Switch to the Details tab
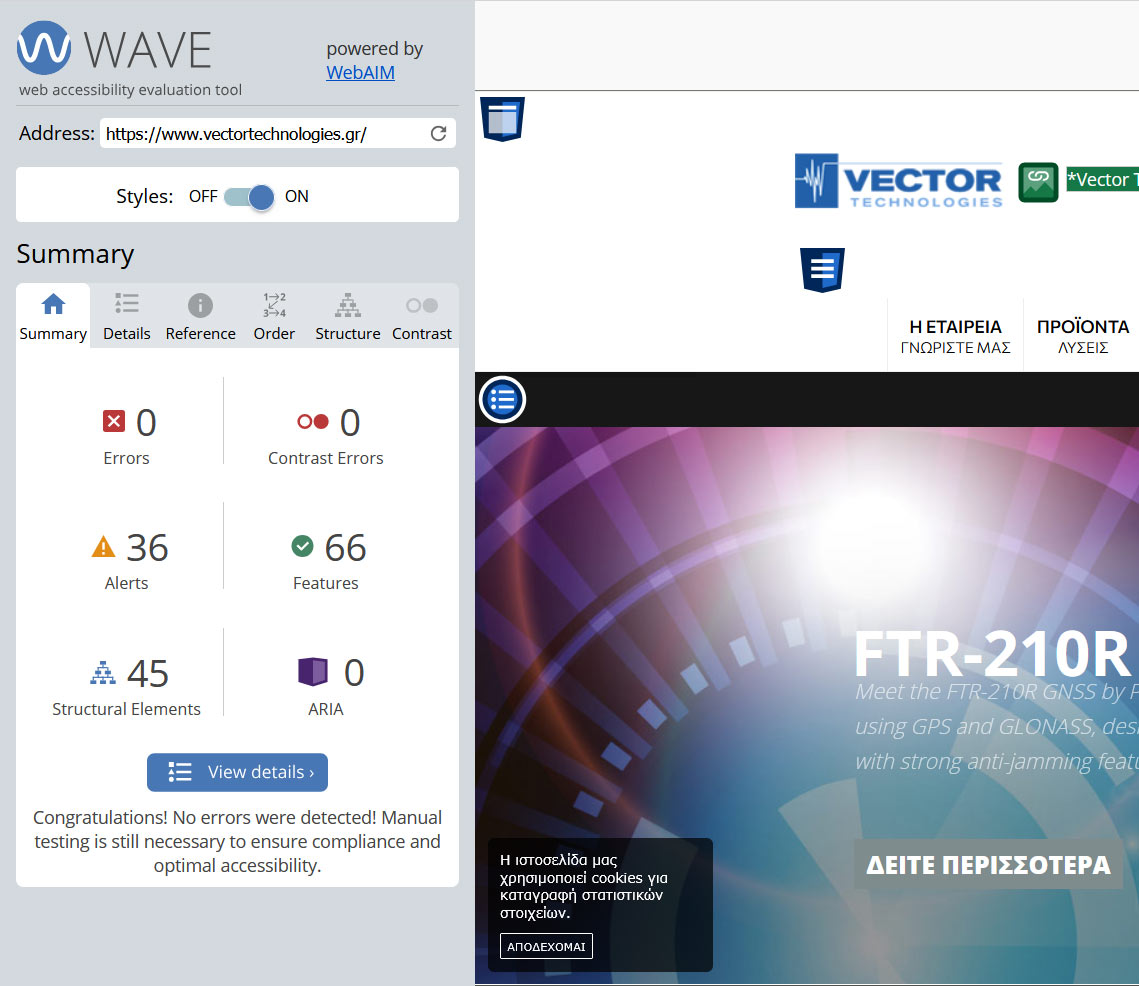Screen dimensions: 1139x986 (x=126, y=316)
